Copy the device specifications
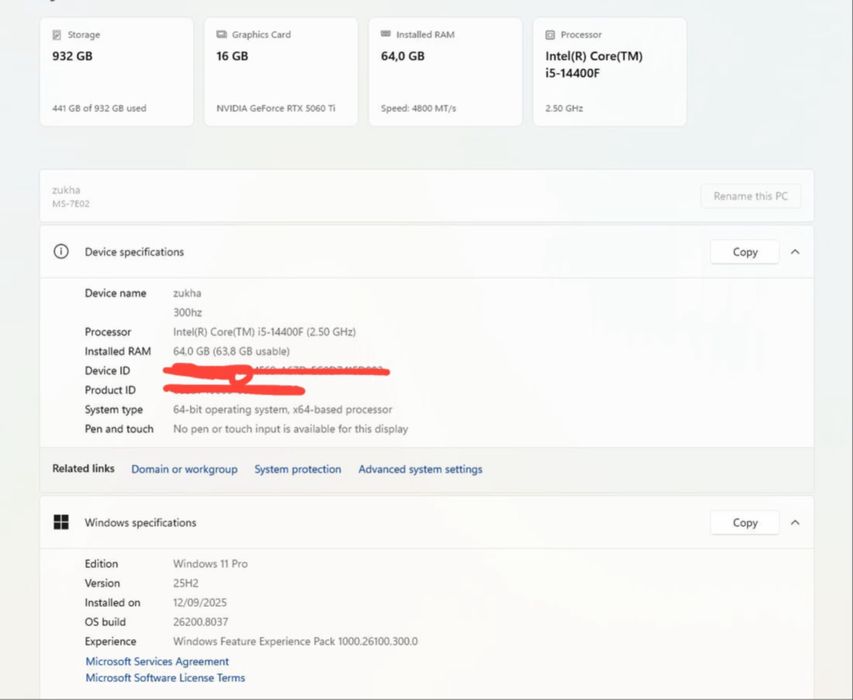853x700 pixels. pos(745,252)
